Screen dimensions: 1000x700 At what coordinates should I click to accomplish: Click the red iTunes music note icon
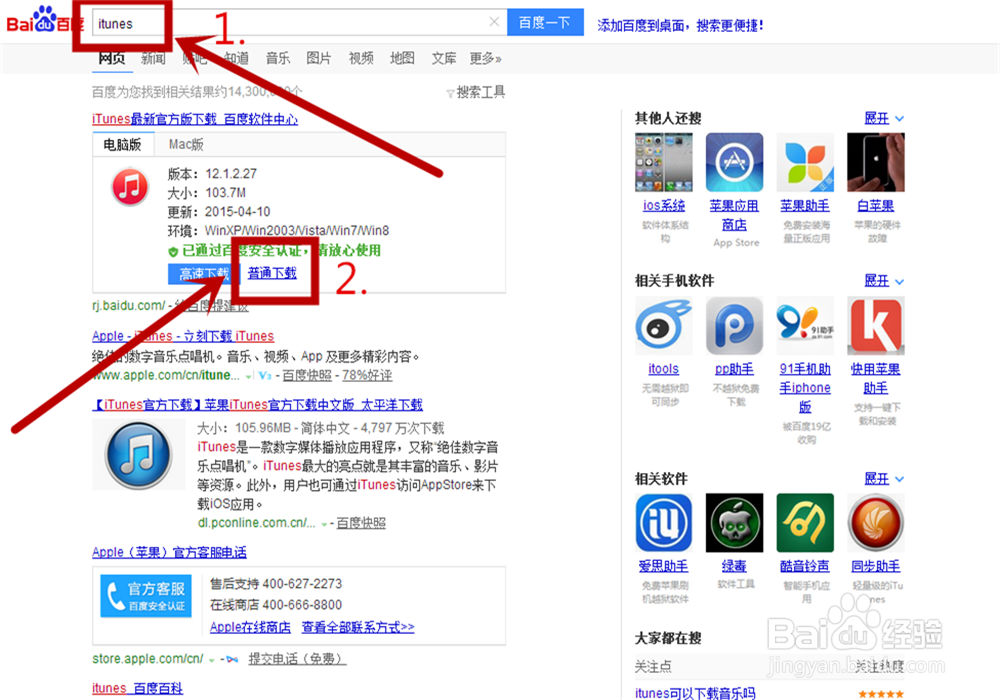tap(129, 186)
